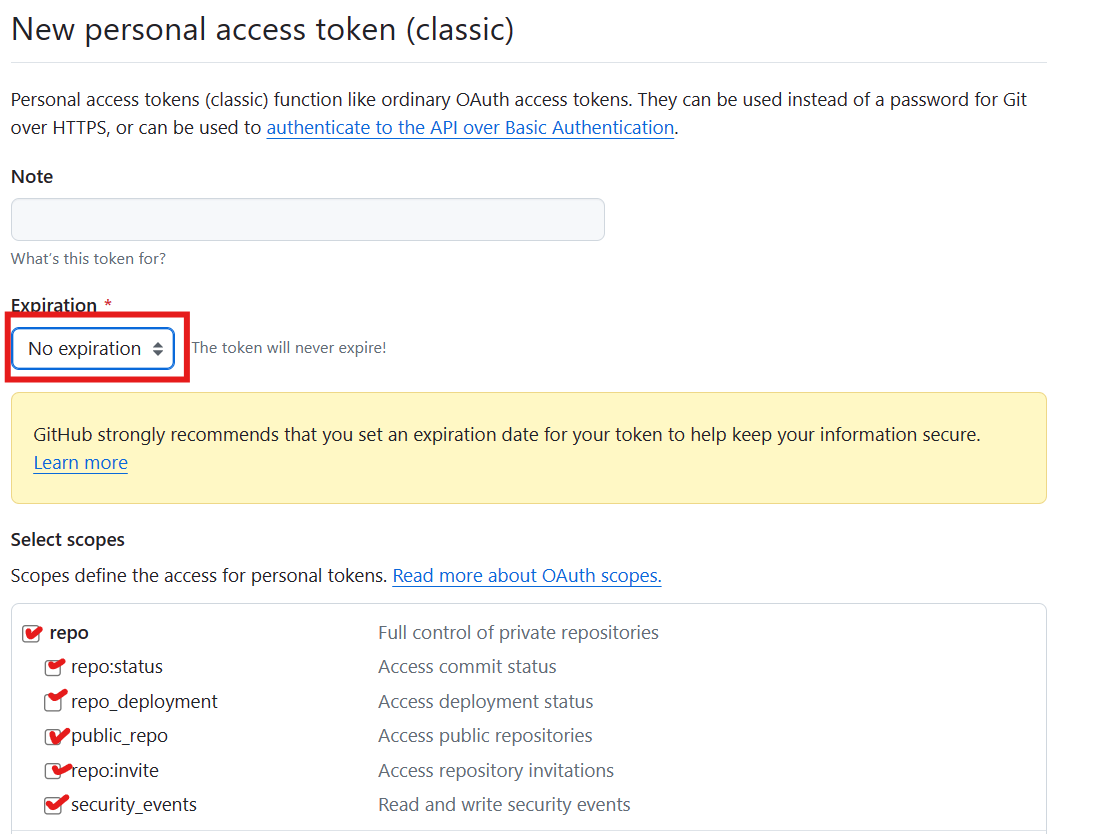This screenshot has height=834, width=1099.
Task: Click the Expiration field label
Action: pos(54,306)
